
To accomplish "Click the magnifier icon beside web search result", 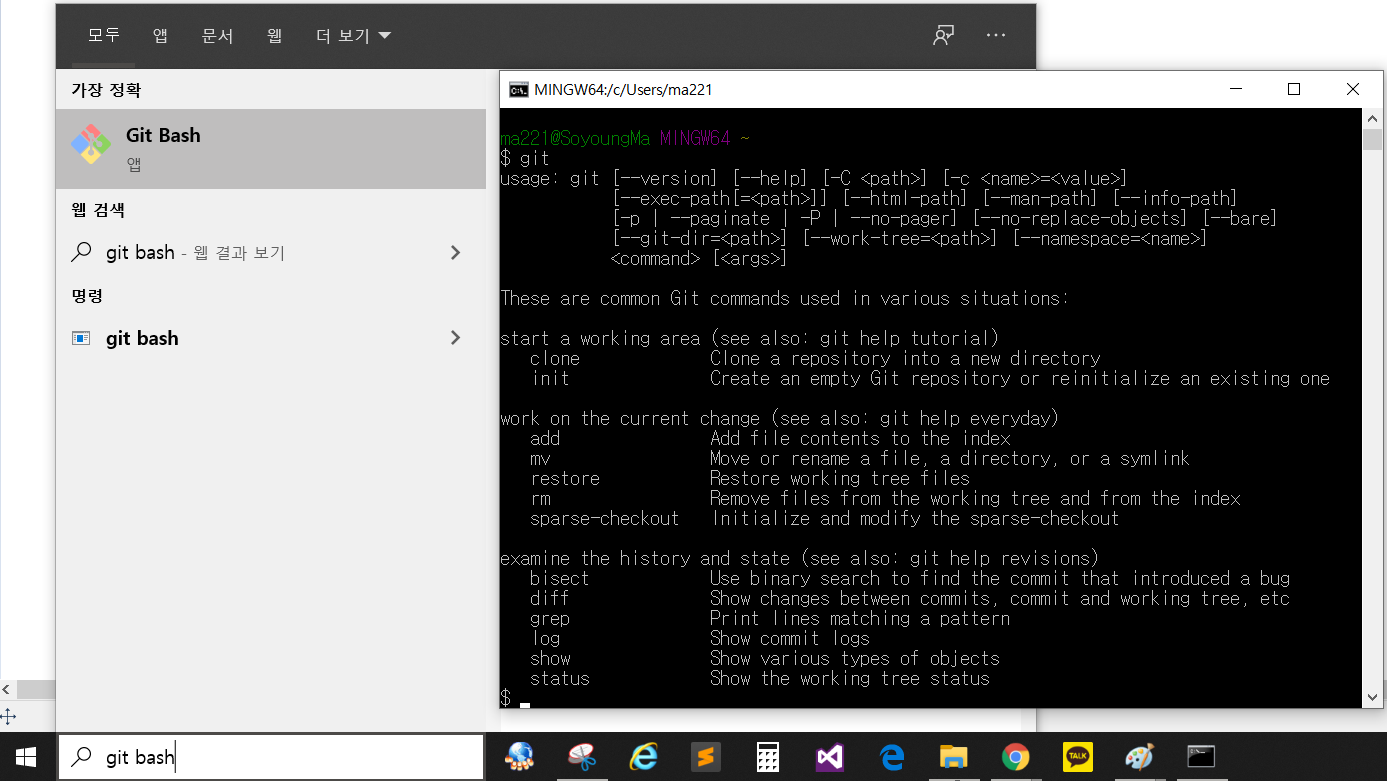I will [x=82, y=252].
